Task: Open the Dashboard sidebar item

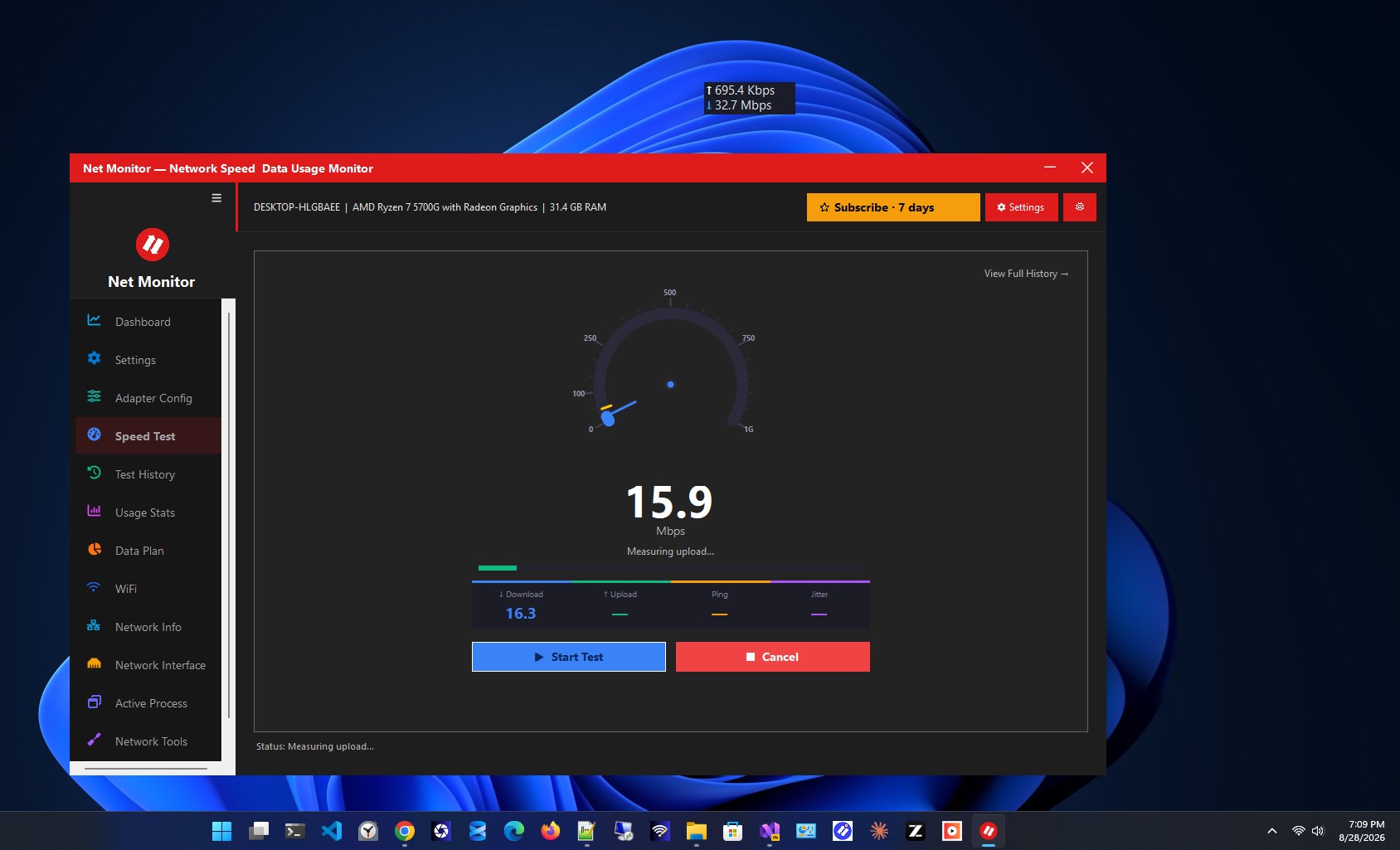Action: tap(148, 322)
